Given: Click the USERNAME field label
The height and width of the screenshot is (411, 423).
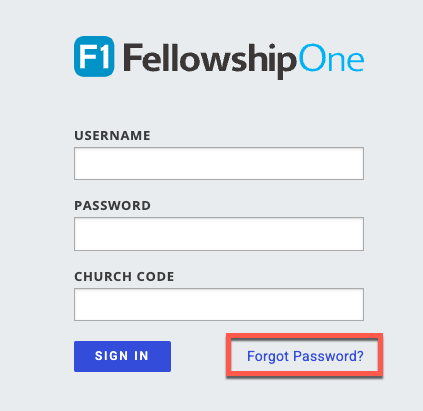Looking at the screenshot, I should click(x=112, y=136).
